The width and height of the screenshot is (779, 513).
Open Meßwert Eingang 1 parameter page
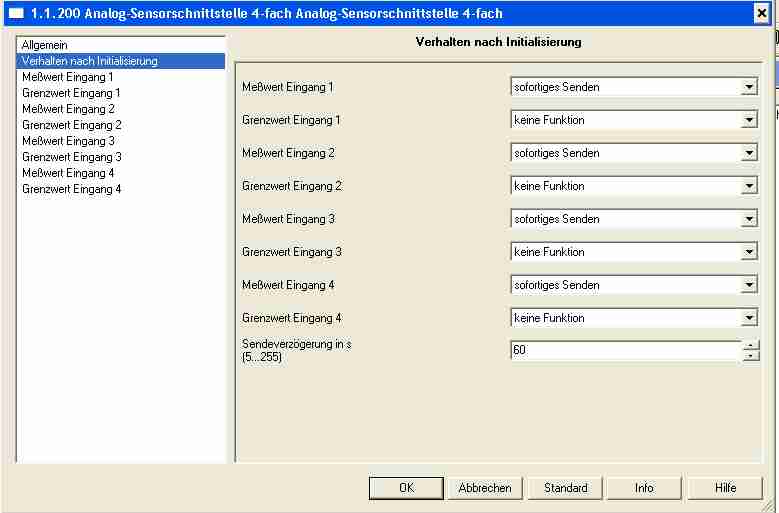(67, 76)
